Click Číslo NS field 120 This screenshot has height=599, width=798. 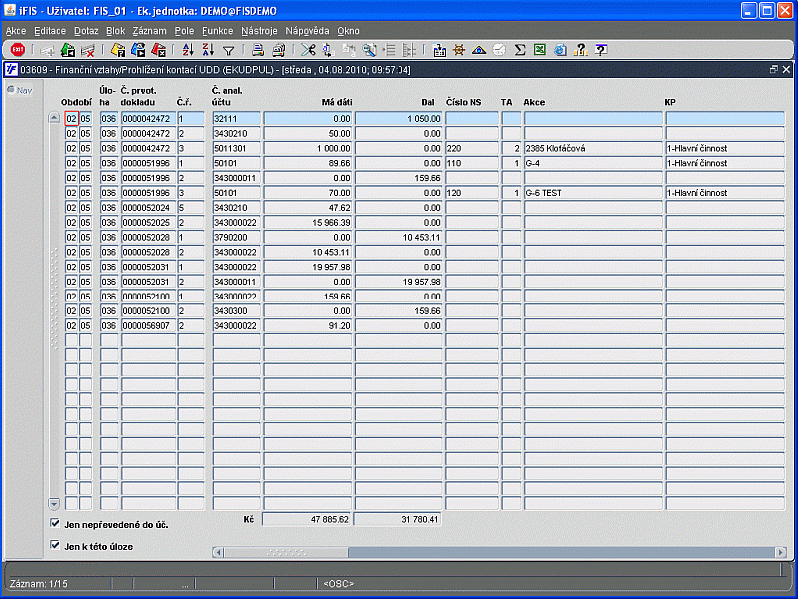472,193
